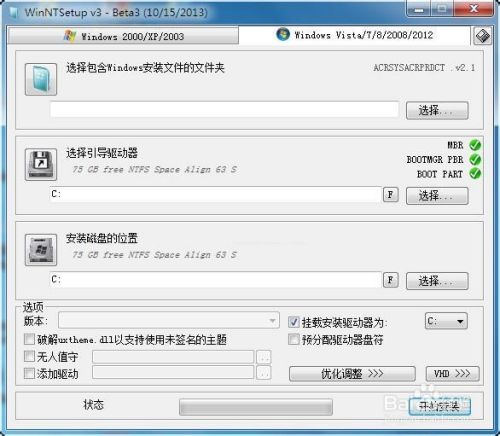Open the 版本 edition dropdown

pos(169,321)
